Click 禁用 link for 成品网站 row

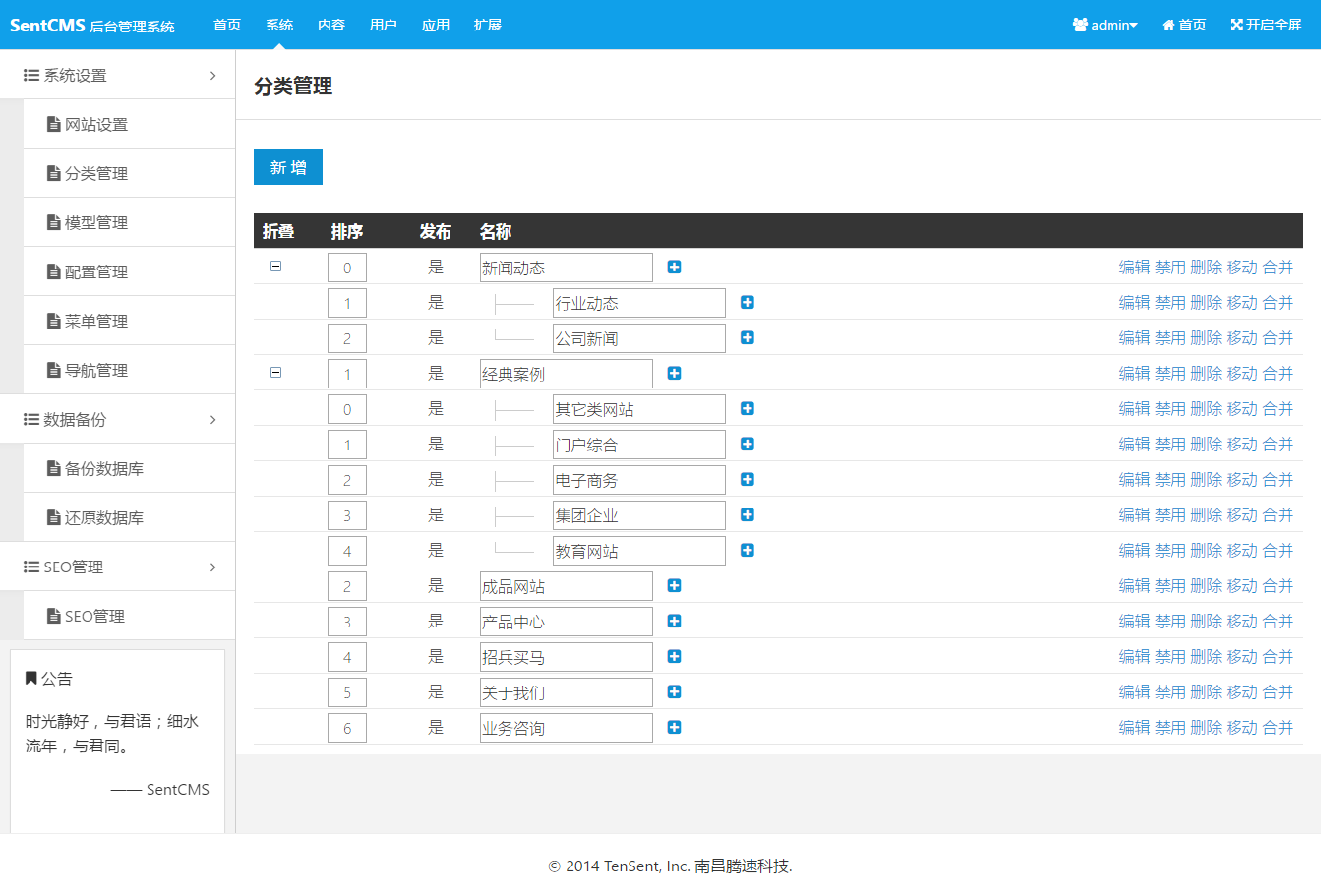(1171, 585)
